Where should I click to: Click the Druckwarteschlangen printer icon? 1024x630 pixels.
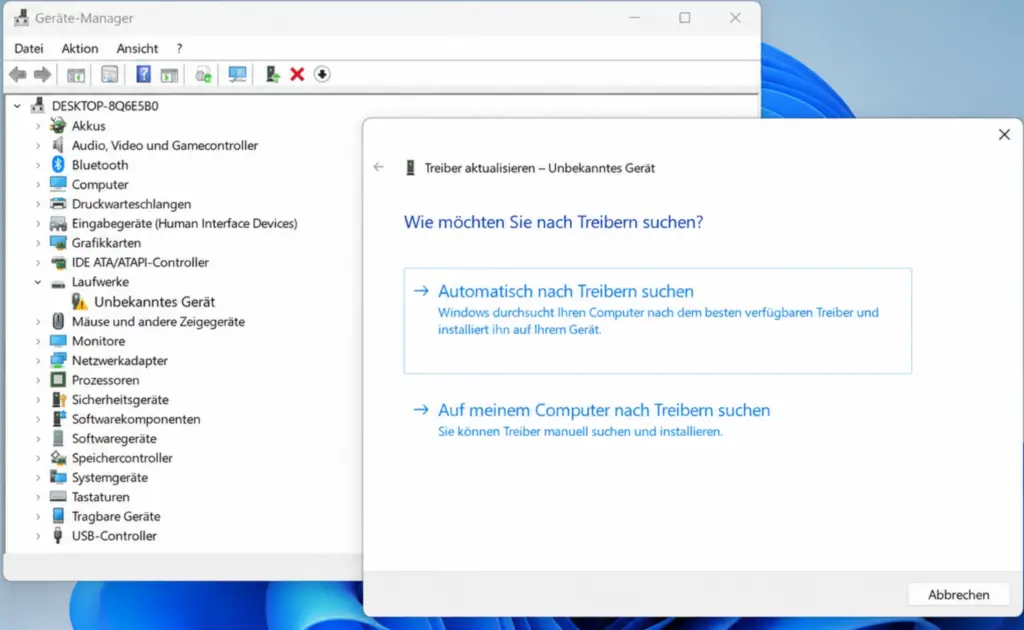[x=58, y=204]
